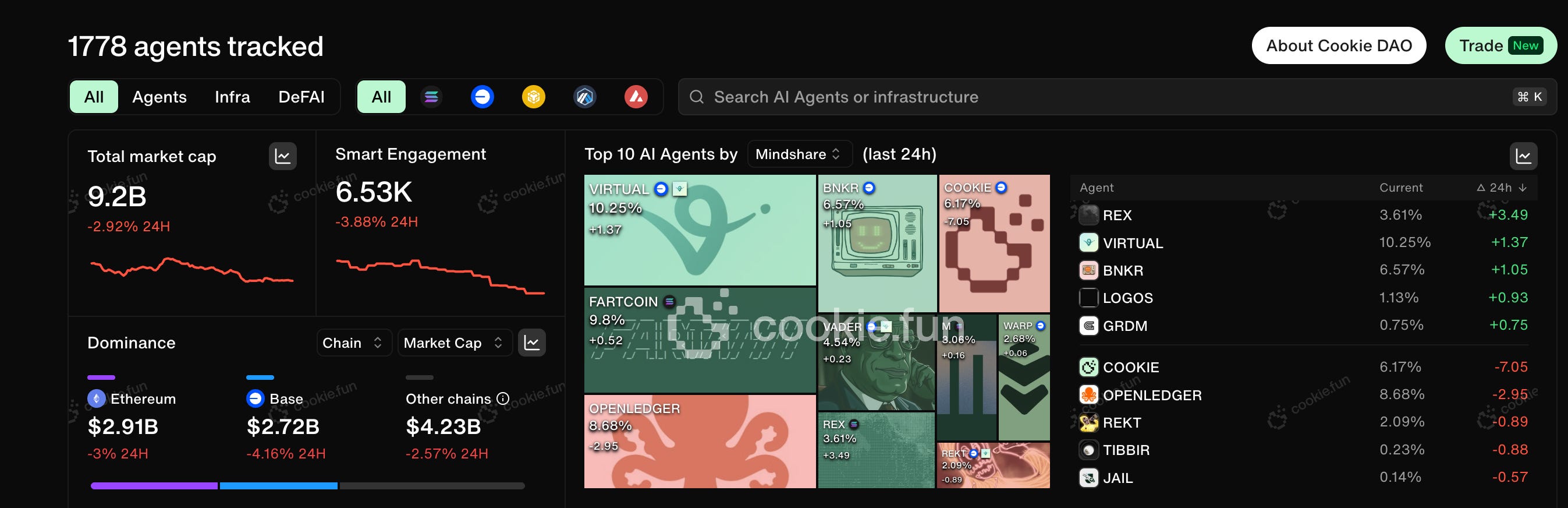This screenshot has width=1568, height=508.
Task: Click LOGOS +0.93 change value
Action: coord(1507,298)
